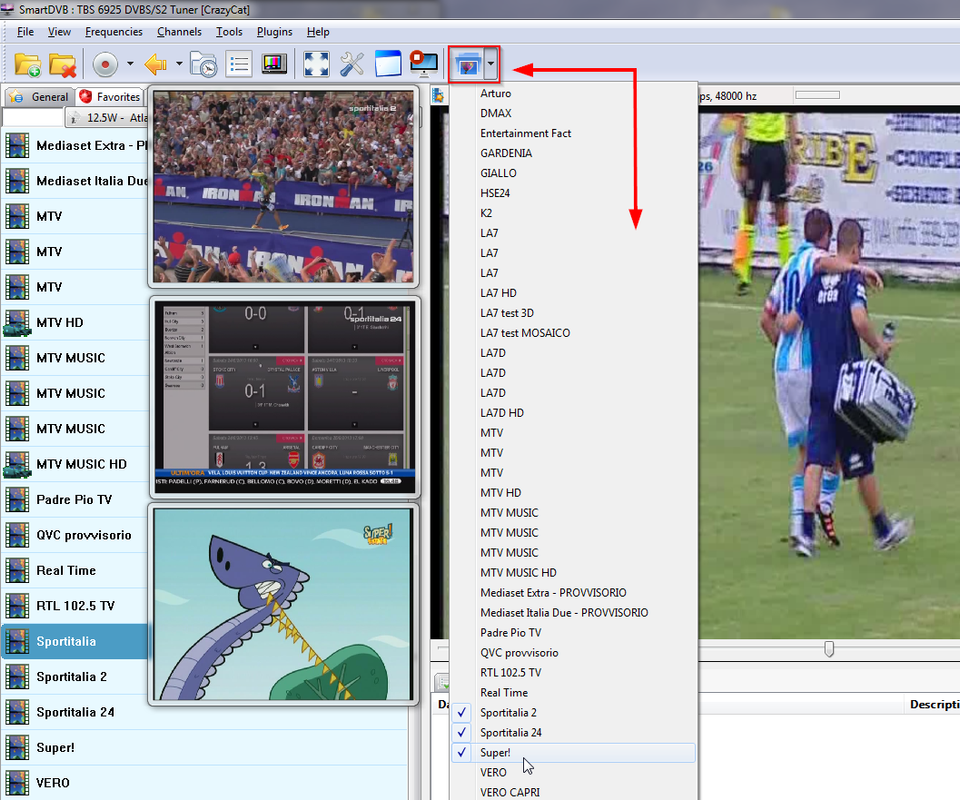Select MTV HD in the channel list

[75, 323]
